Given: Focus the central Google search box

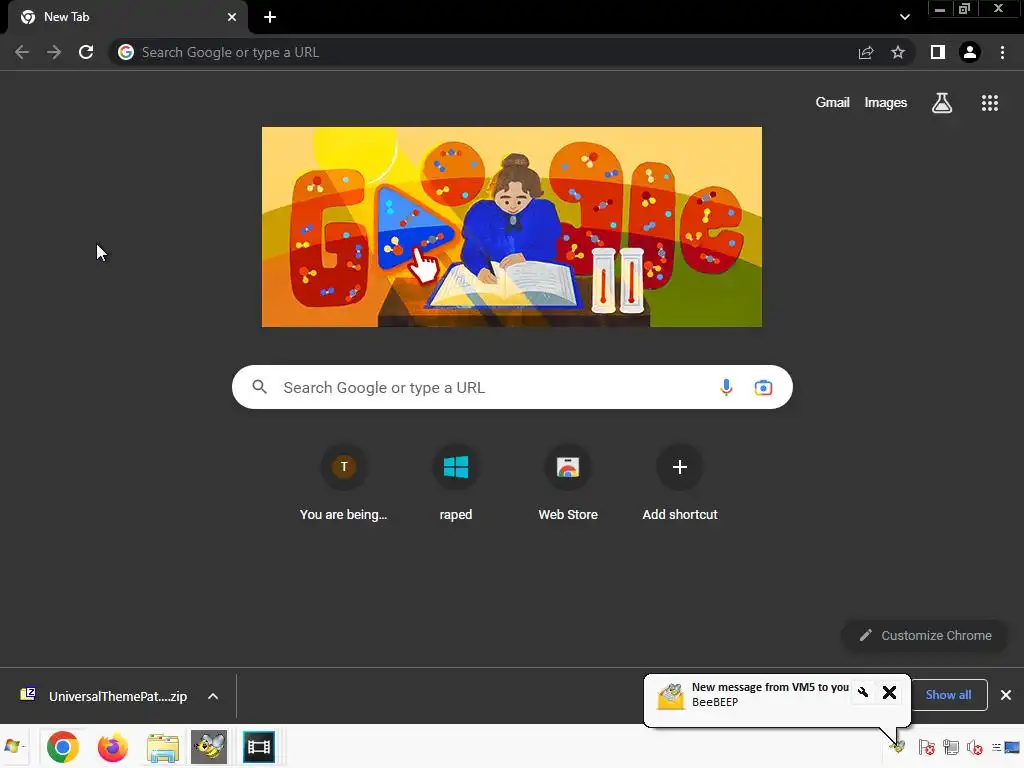Looking at the screenshot, I should [512, 387].
